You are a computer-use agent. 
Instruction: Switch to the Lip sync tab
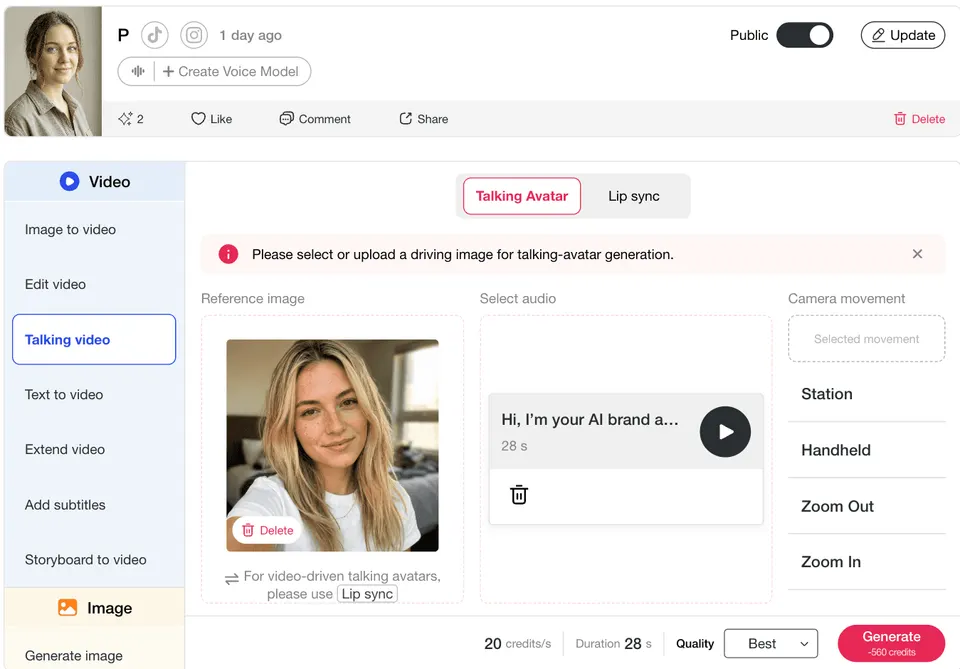[x=634, y=196]
